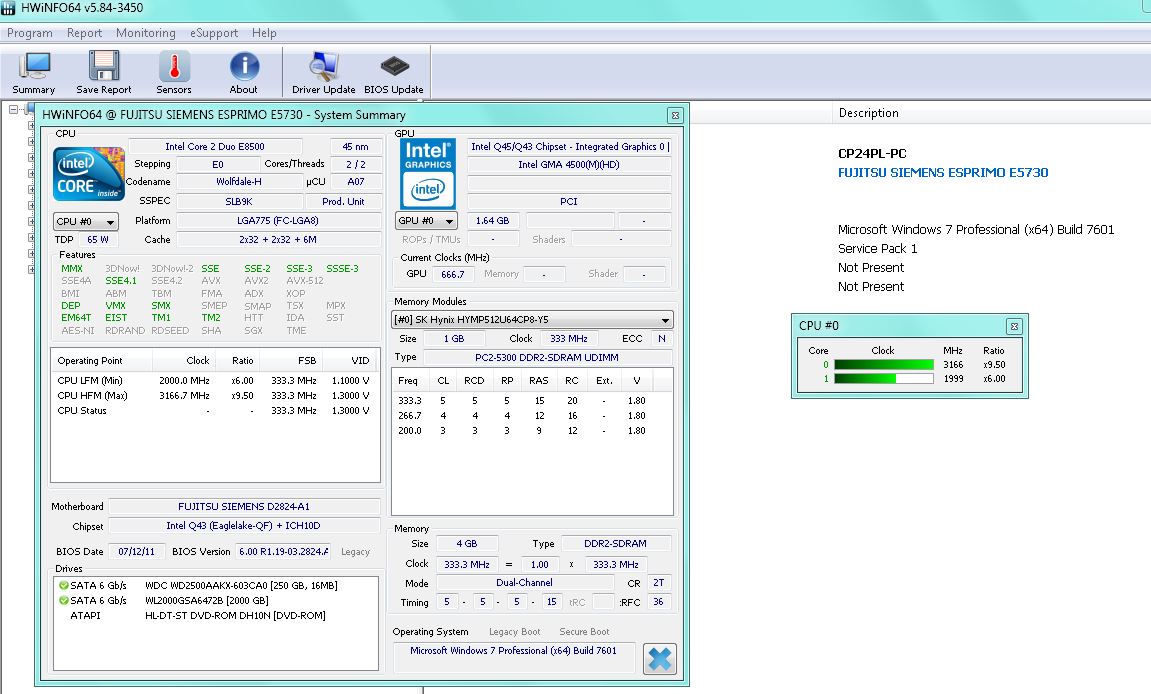Click the SLB9K SSPEC field

(239, 201)
